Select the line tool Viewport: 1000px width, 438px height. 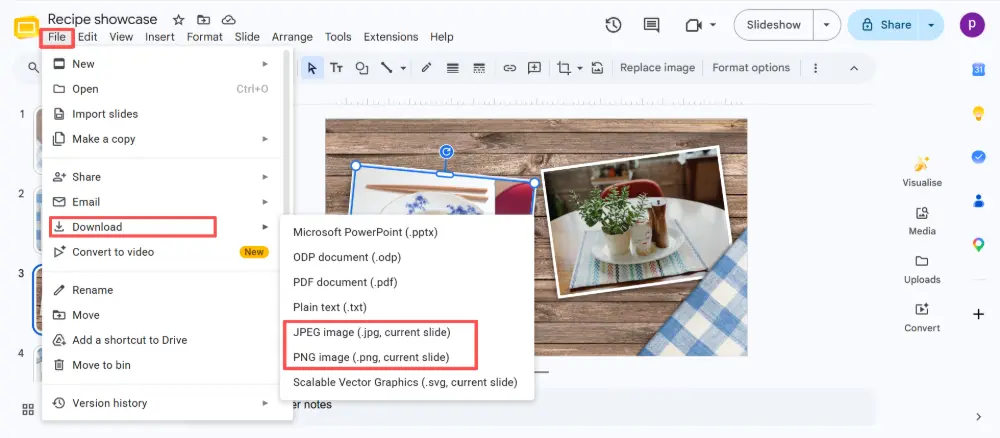pyautogui.click(x=386, y=68)
